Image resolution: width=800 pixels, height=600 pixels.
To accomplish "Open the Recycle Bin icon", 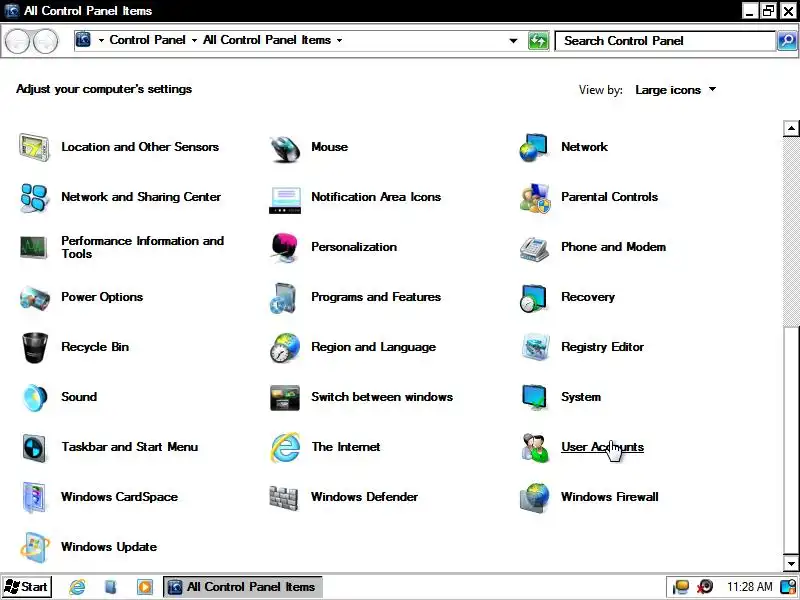I will [x=35, y=347].
